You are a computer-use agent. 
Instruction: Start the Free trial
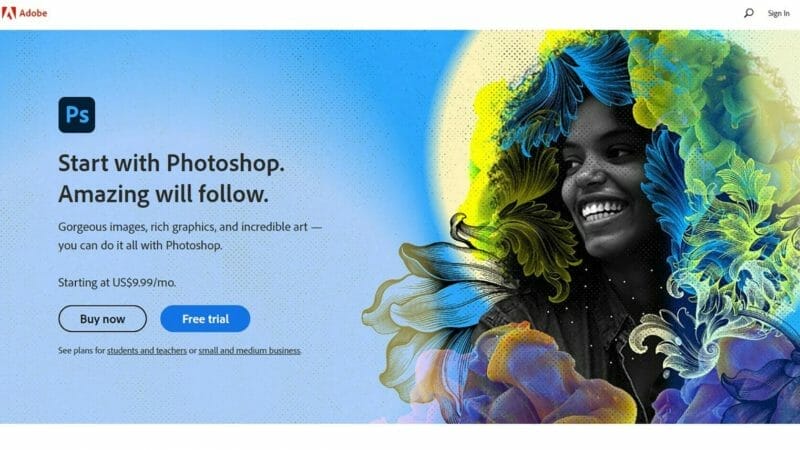[205, 319]
